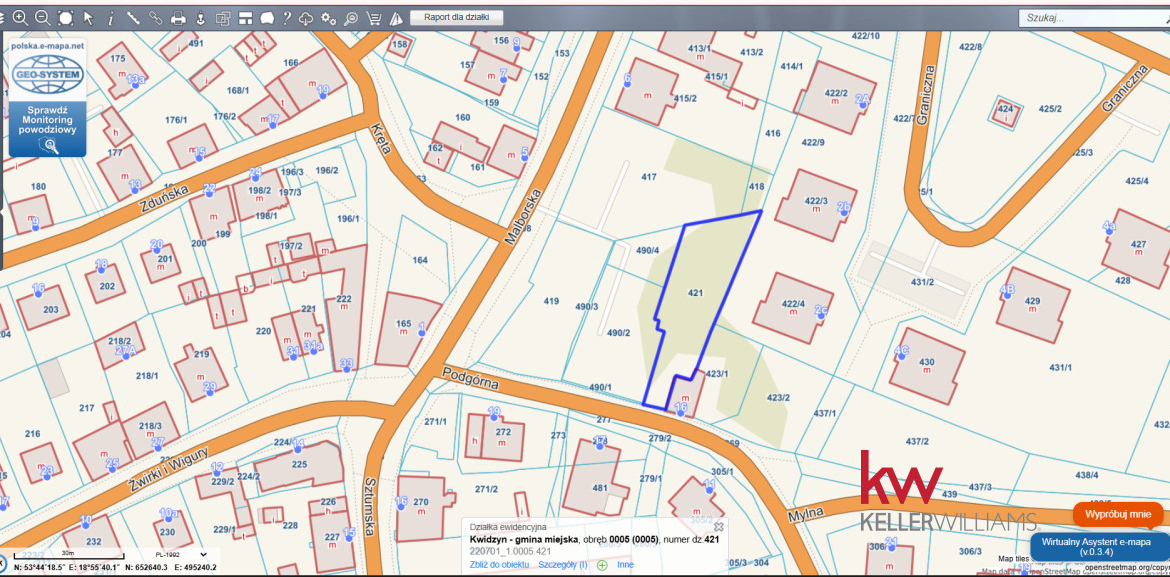Viewport: 1170px width, 577px height.
Task: Click the printer icon in the toolbar
Action: point(178,18)
